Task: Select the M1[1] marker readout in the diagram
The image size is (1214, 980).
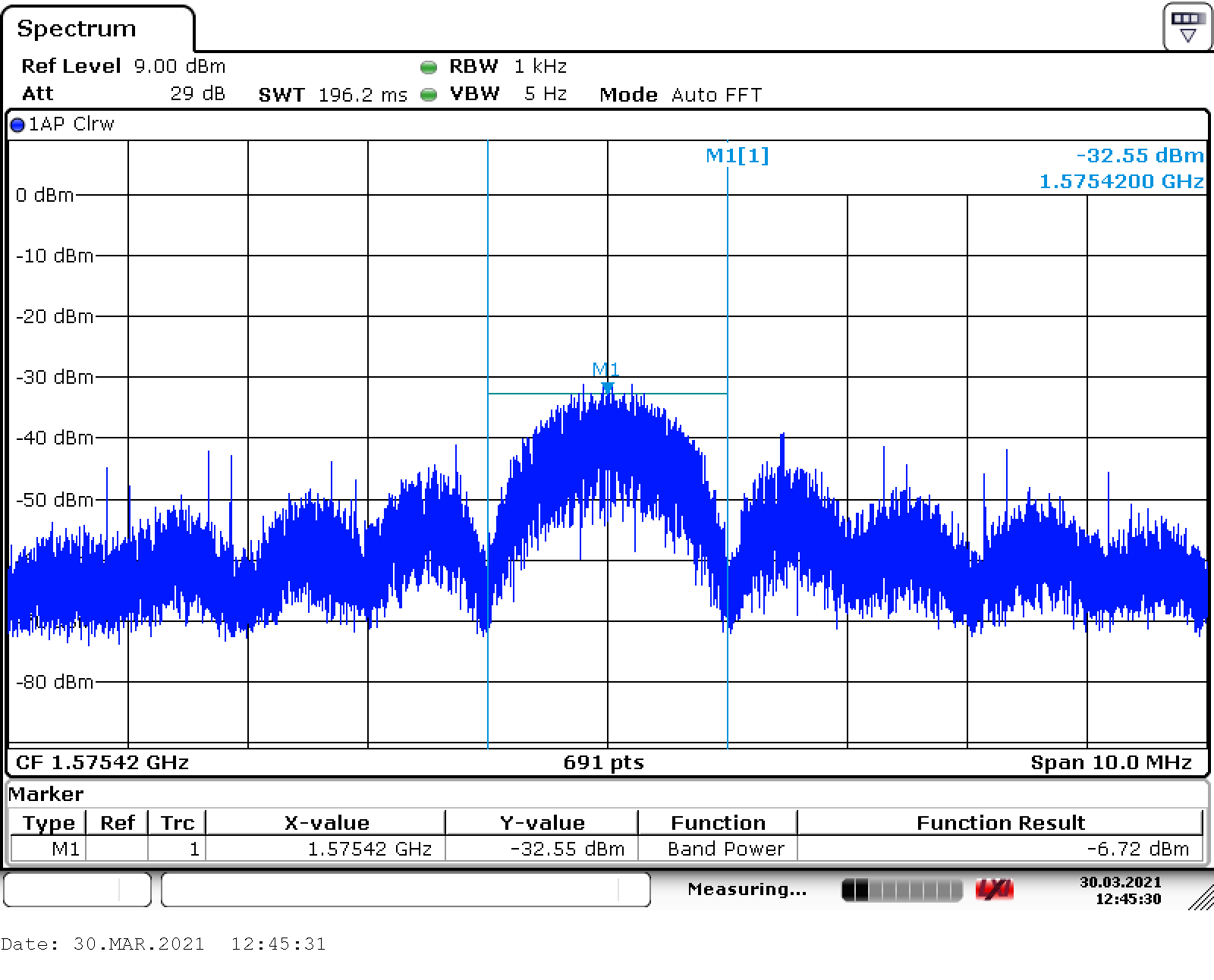Action: (737, 155)
